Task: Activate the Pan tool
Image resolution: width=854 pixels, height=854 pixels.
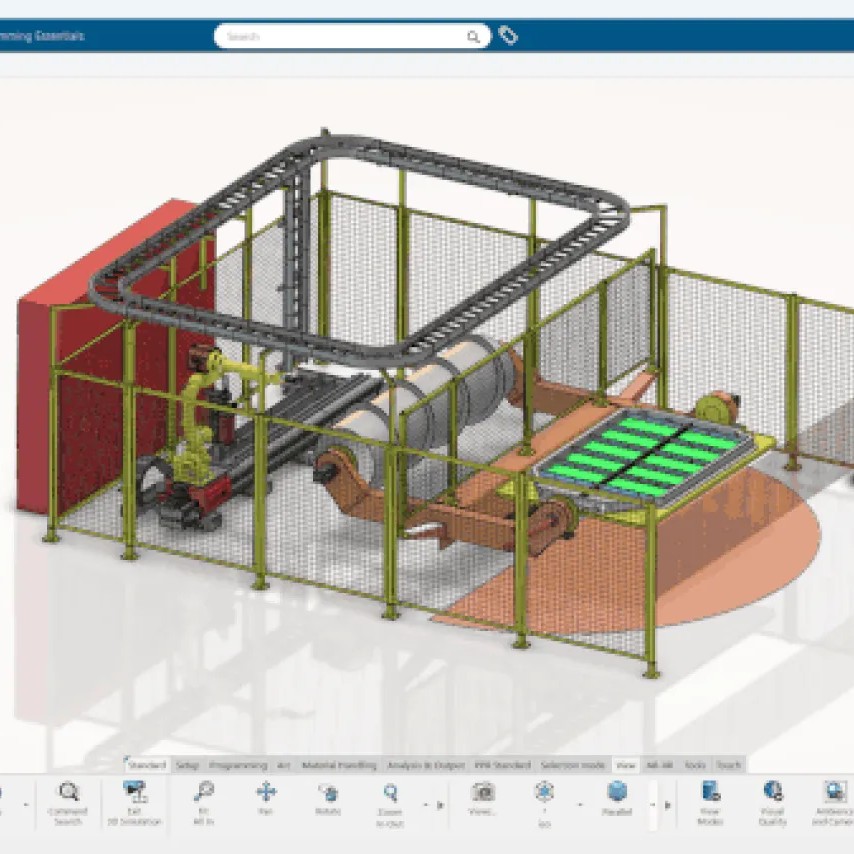Action: pyautogui.click(x=266, y=793)
